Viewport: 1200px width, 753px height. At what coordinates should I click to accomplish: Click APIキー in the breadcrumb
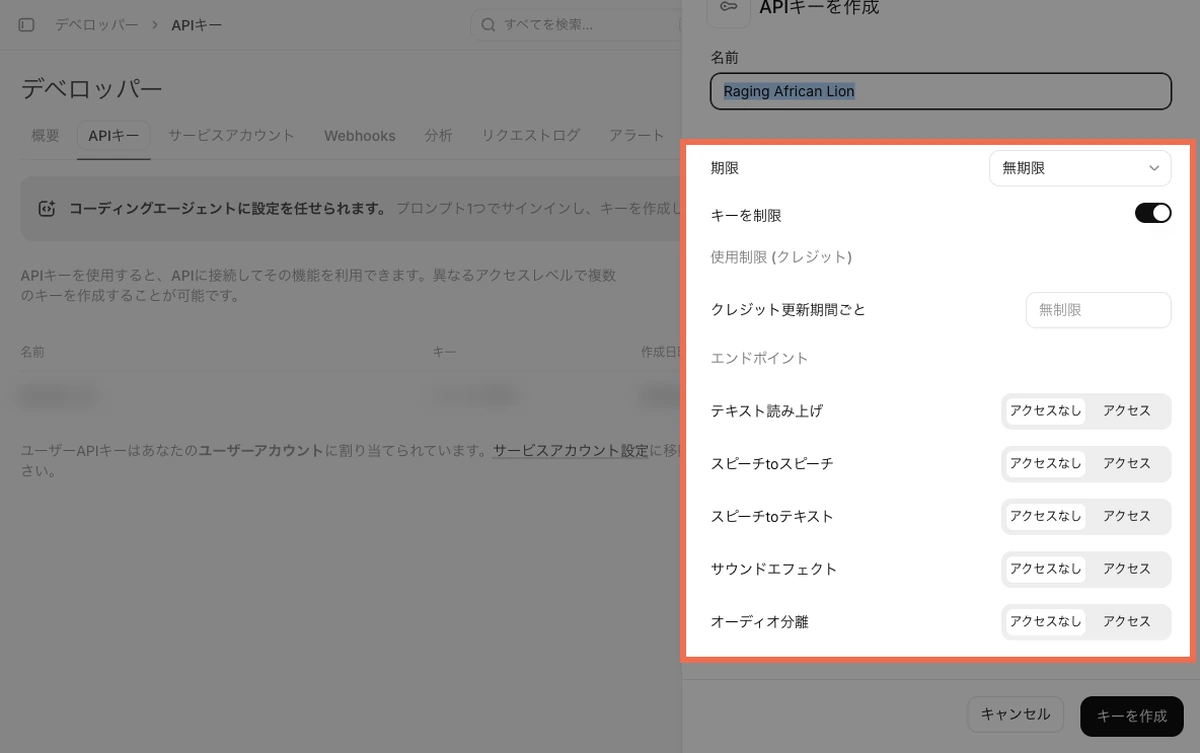pos(197,24)
